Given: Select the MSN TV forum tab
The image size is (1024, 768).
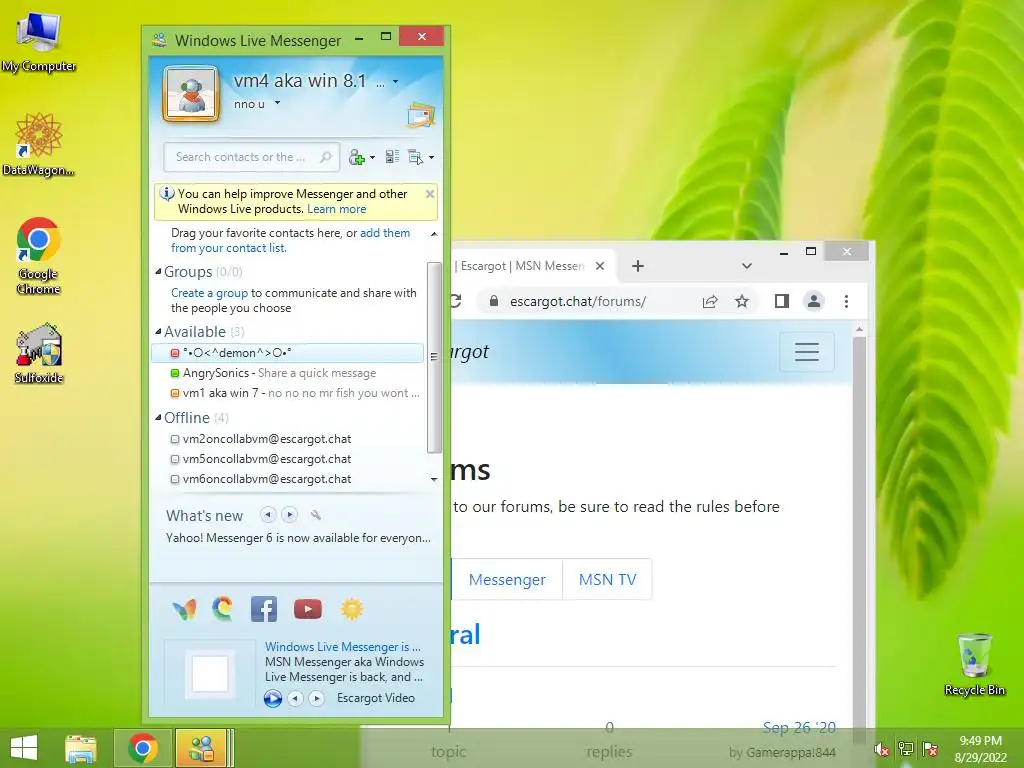Looking at the screenshot, I should (607, 579).
